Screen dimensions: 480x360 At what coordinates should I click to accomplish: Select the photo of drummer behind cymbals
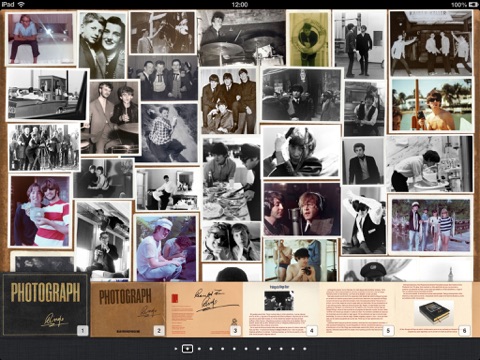tap(242, 37)
